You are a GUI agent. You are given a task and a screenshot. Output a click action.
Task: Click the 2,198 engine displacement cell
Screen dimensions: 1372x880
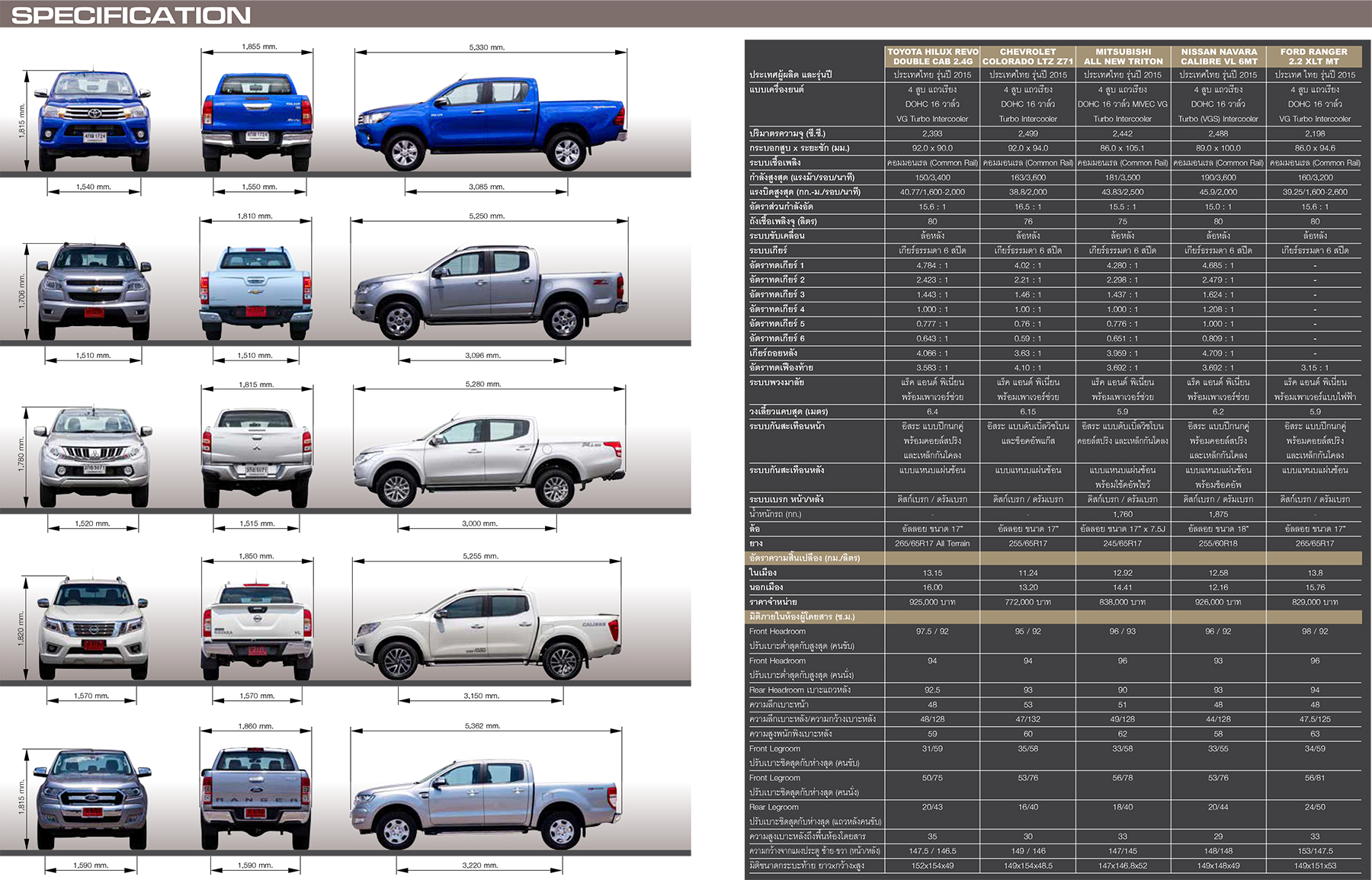(x=1314, y=133)
